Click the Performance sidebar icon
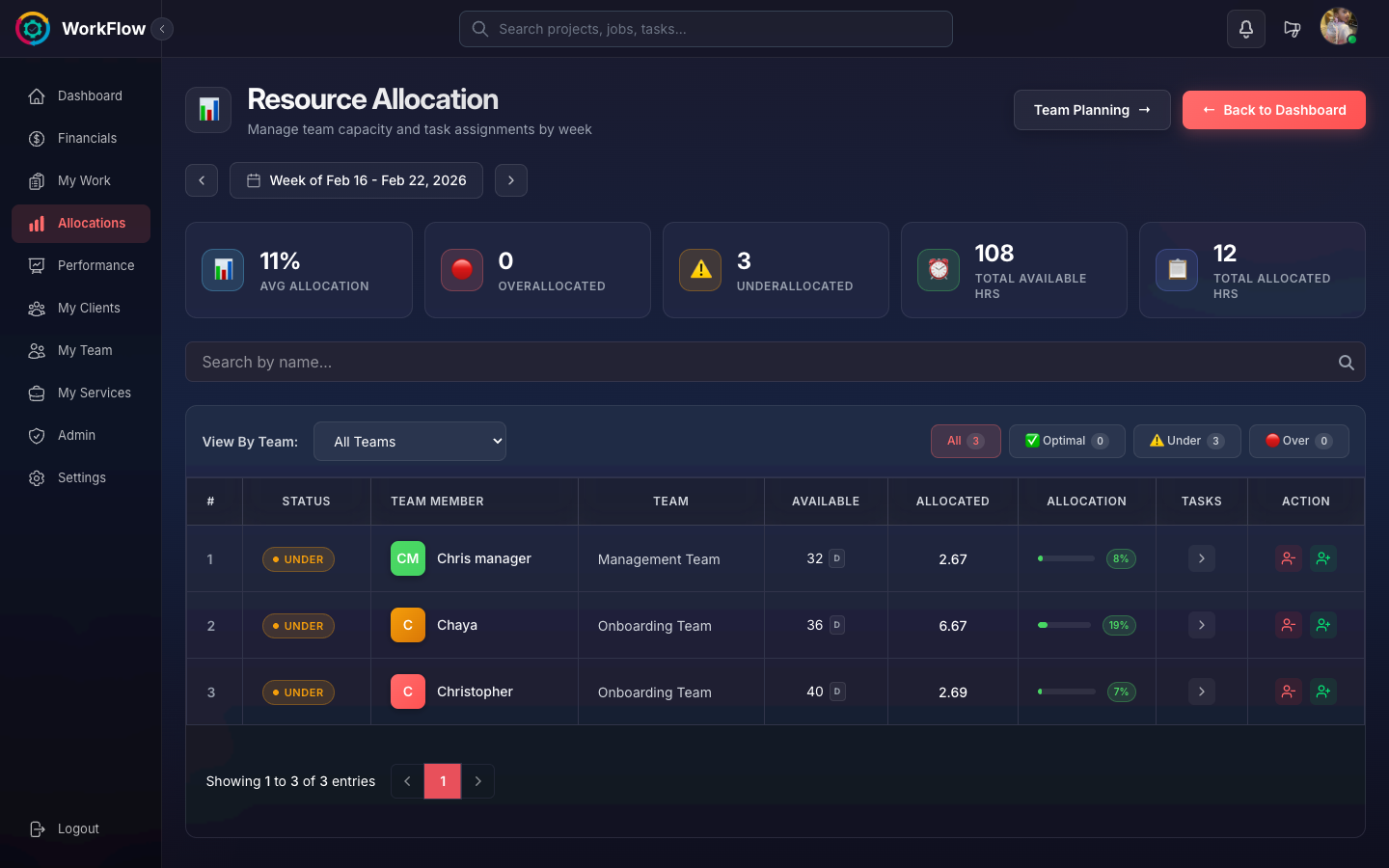The image size is (1389, 868). pyautogui.click(x=37, y=265)
